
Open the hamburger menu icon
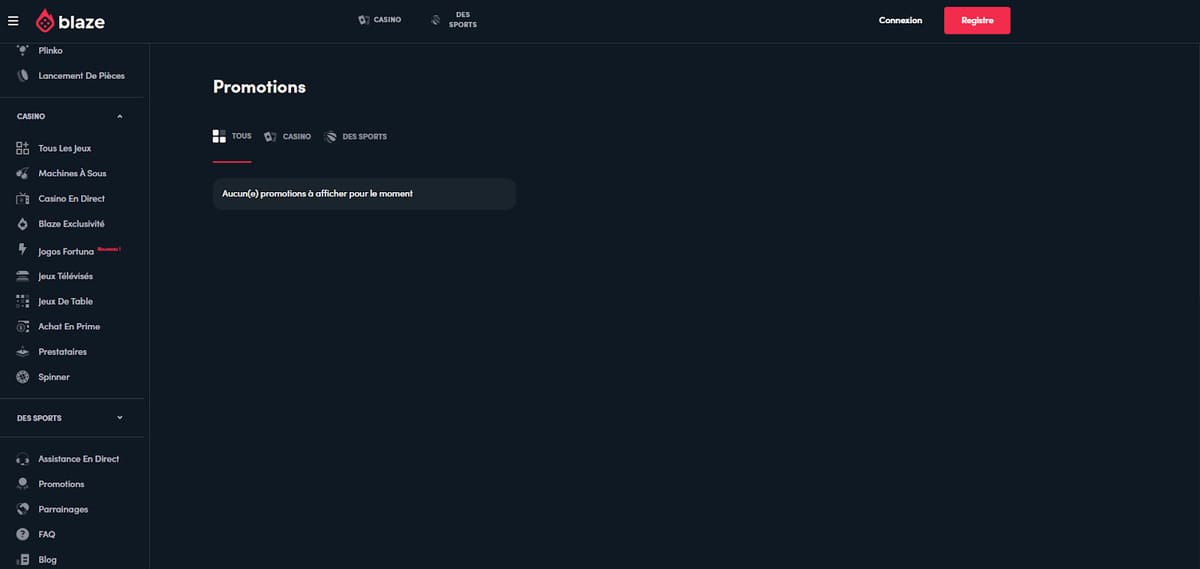pyautogui.click(x=13, y=21)
